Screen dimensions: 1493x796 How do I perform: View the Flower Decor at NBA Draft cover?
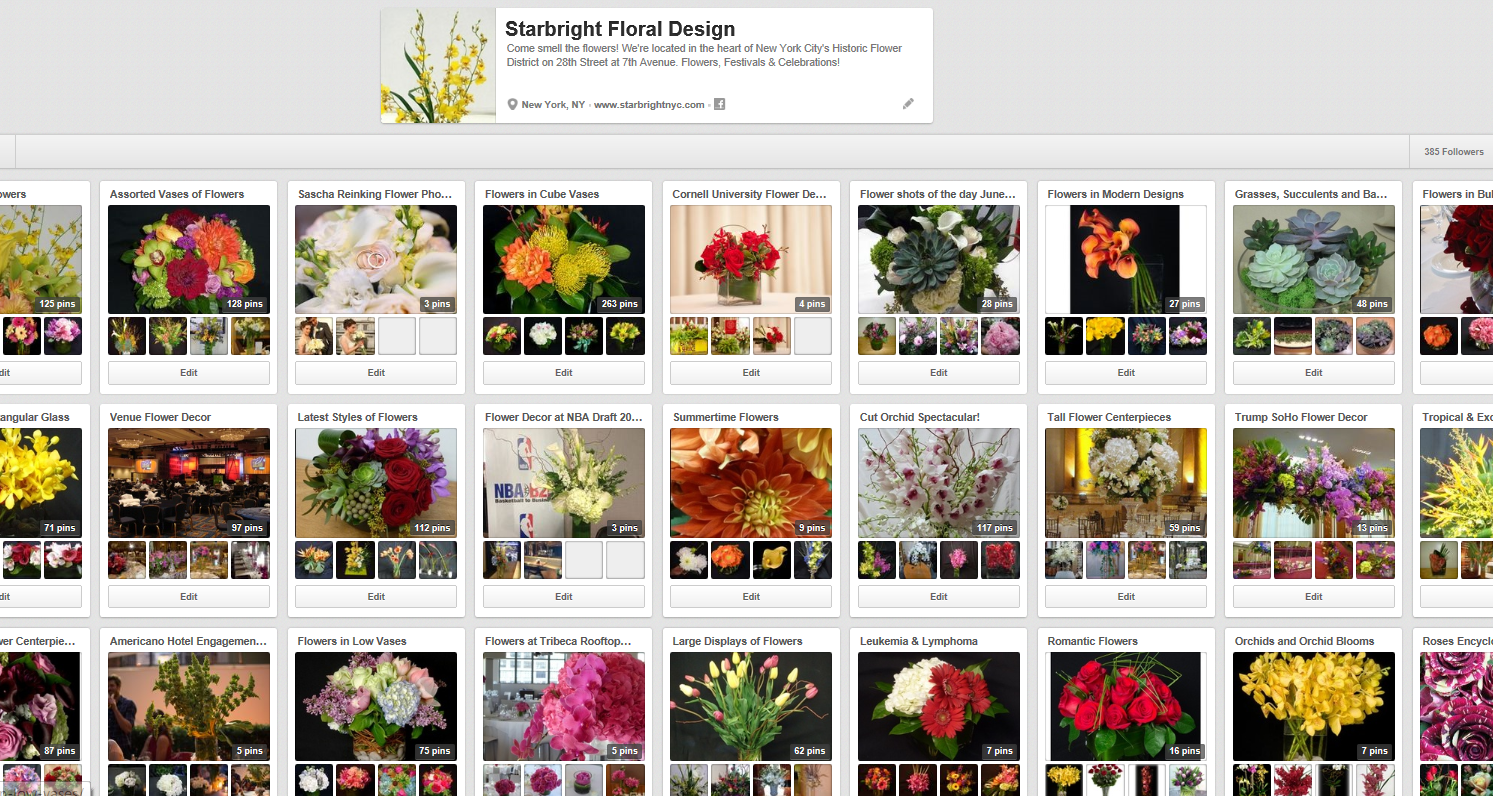coord(564,483)
